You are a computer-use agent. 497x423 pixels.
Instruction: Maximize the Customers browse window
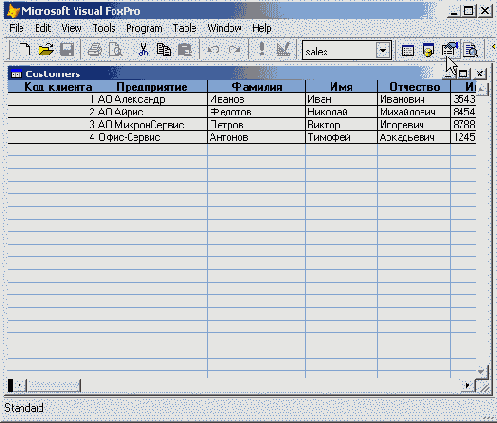(x=463, y=74)
